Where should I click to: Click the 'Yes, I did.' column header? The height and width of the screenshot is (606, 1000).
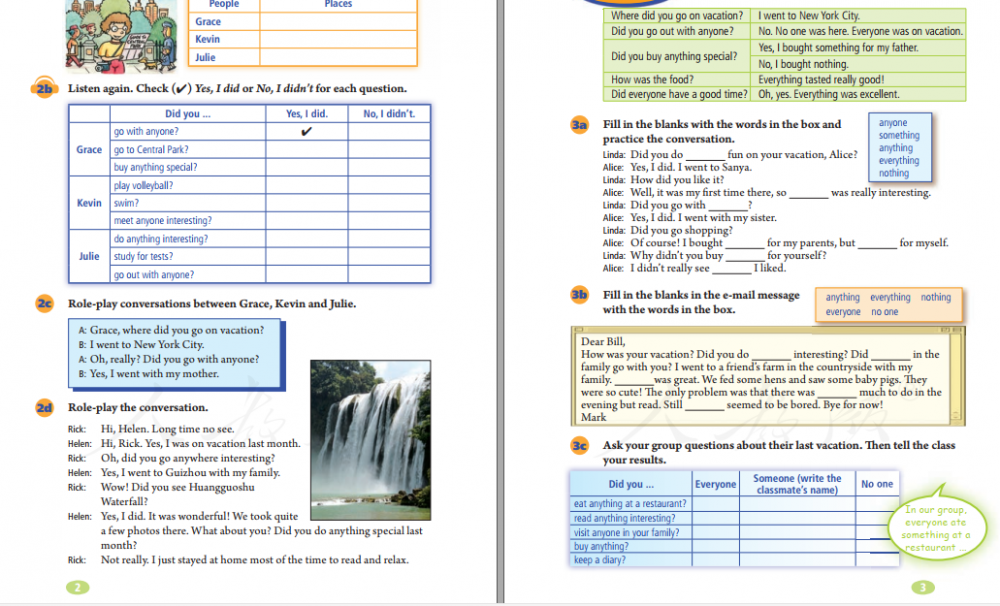(307, 114)
